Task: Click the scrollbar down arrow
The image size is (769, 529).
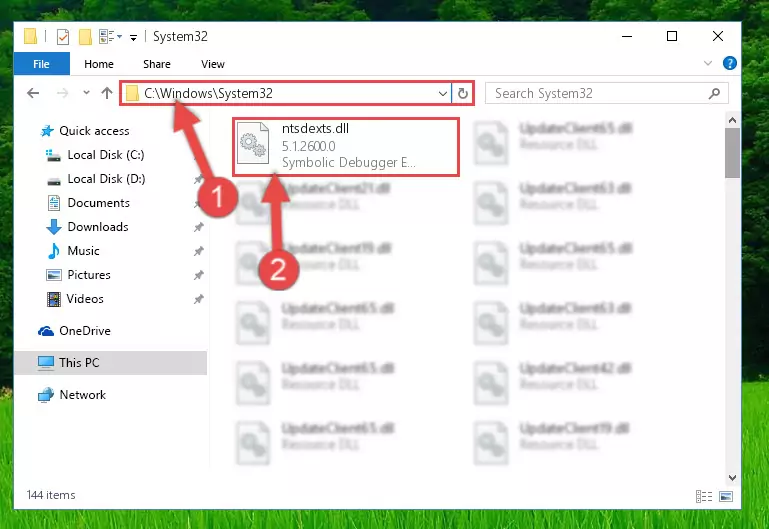Action: 732,478
